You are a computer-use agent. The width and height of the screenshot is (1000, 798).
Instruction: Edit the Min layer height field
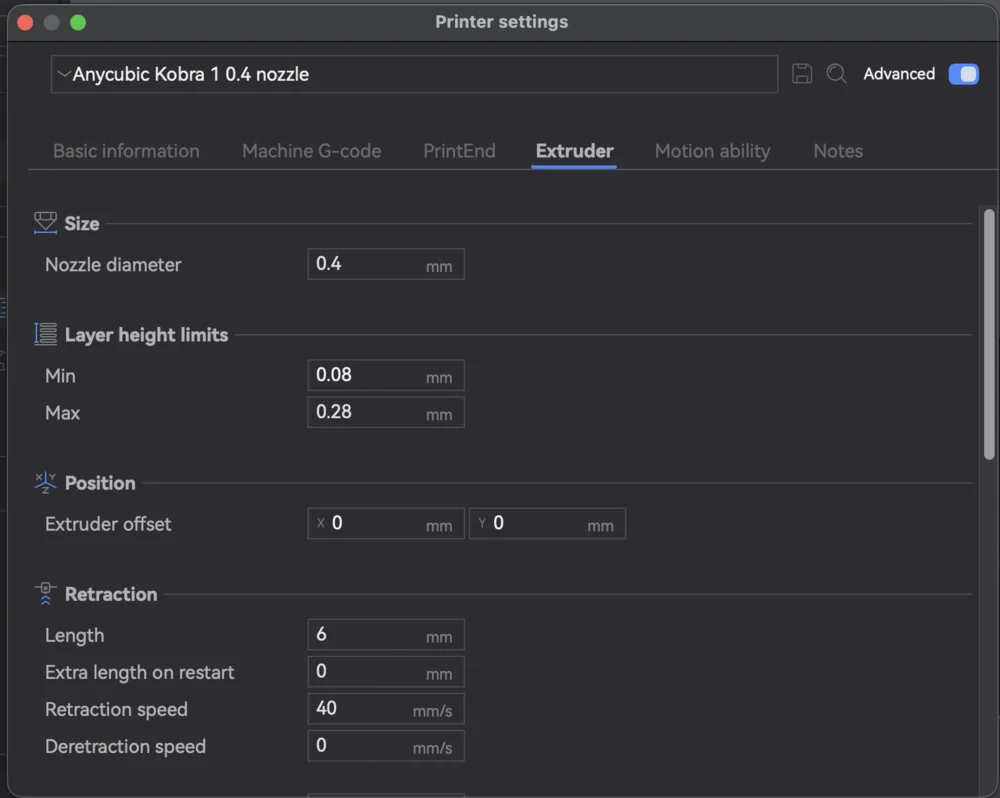click(386, 375)
